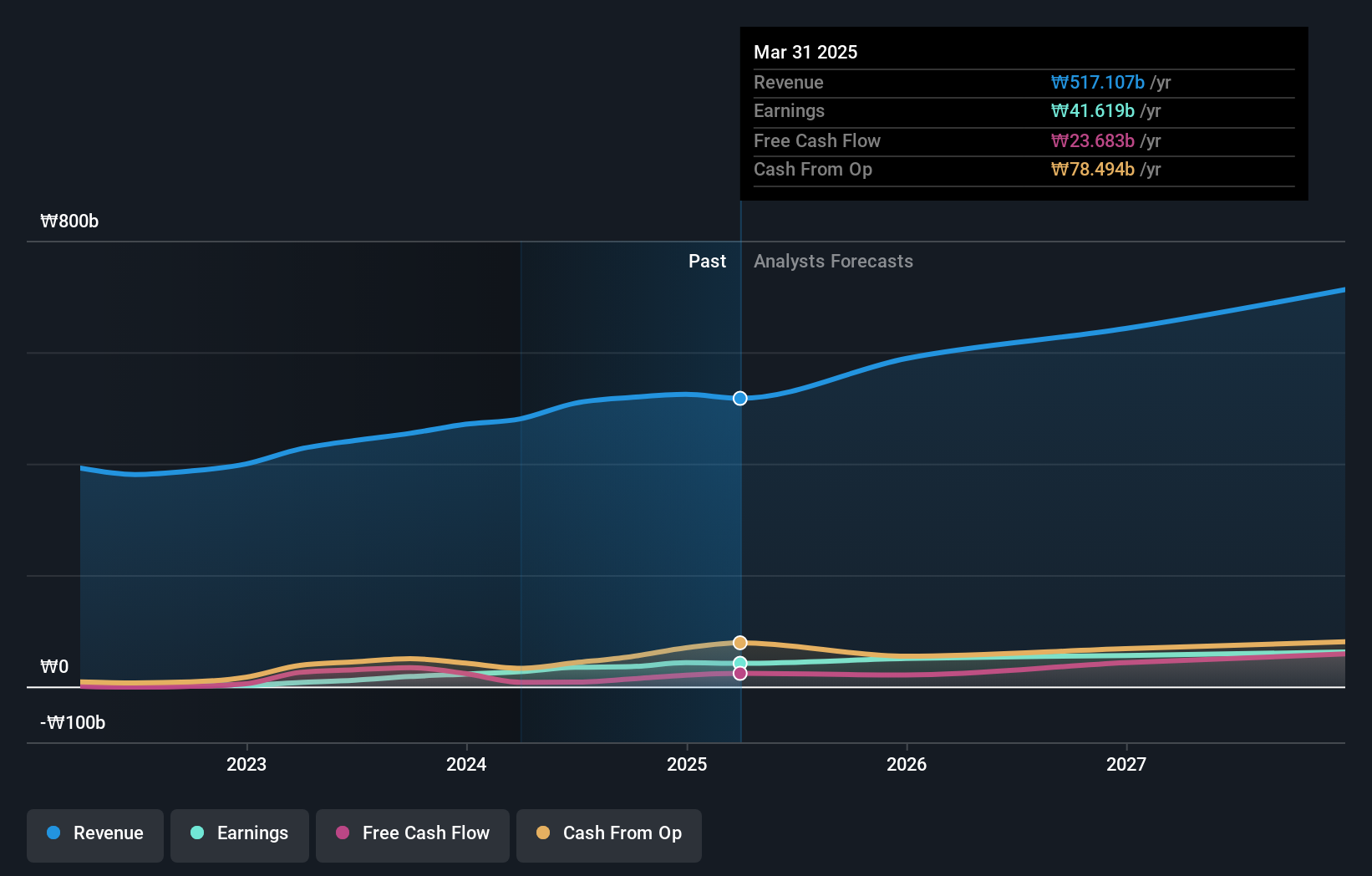Click the pink Free Cash Flow chart marker
Screen dimensions: 1372x876
pyautogui.click(x=739, y=674)
